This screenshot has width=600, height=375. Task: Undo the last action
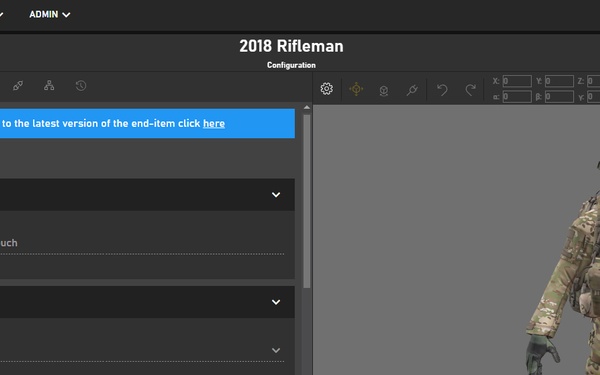coord(442,90)
